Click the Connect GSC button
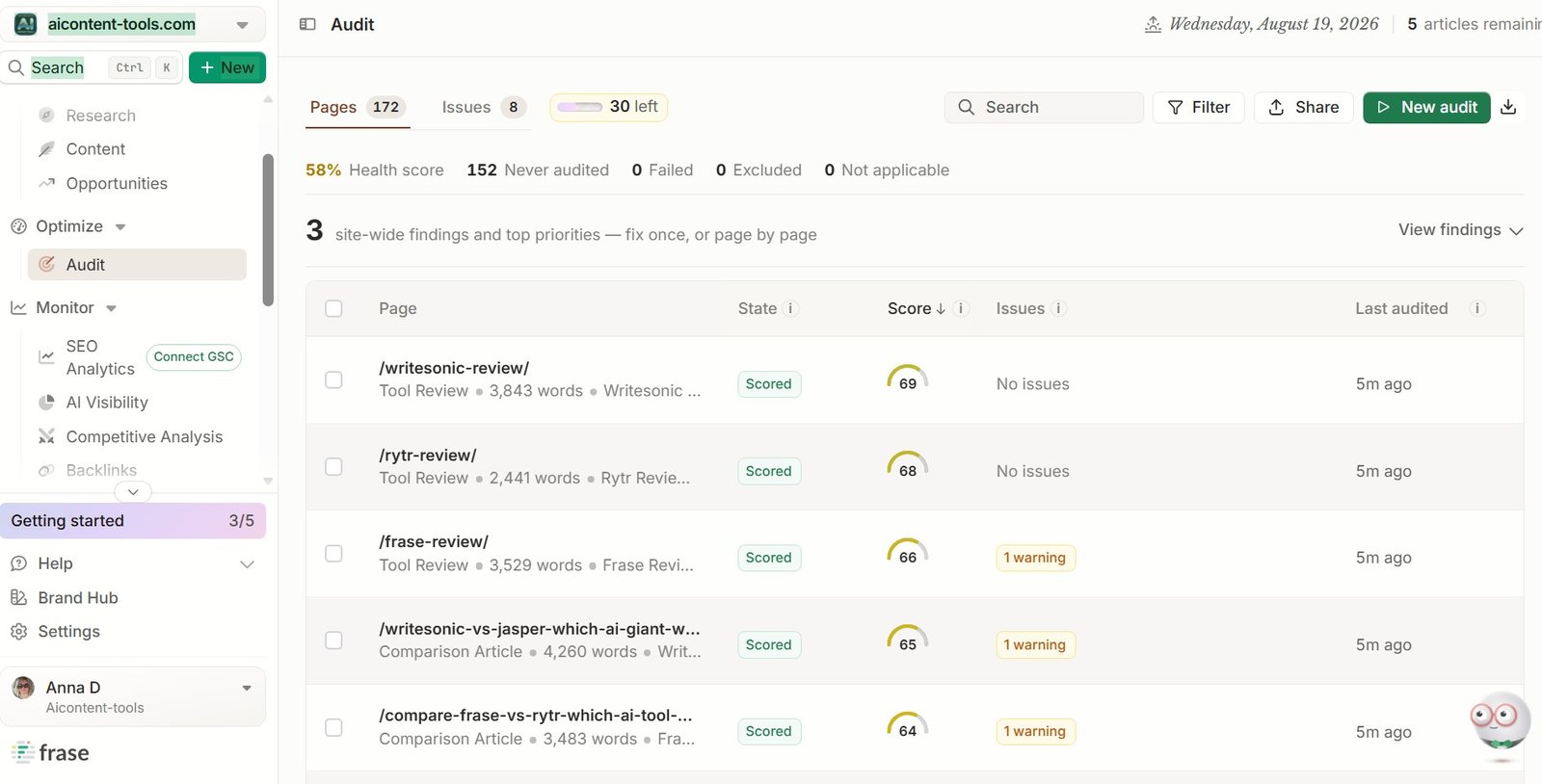This screenshot has width=1542, height=784. (x=194, y=357)
